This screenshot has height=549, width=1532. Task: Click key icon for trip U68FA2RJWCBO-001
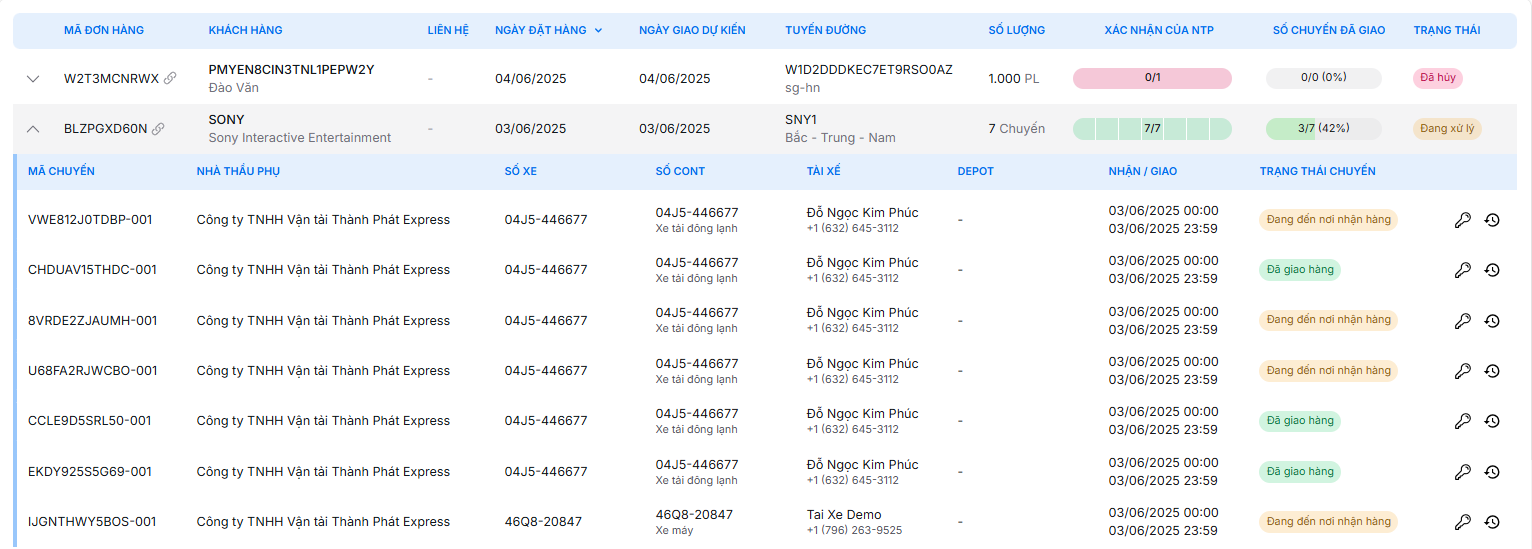pyautogui.click(x=1462, y=371)
